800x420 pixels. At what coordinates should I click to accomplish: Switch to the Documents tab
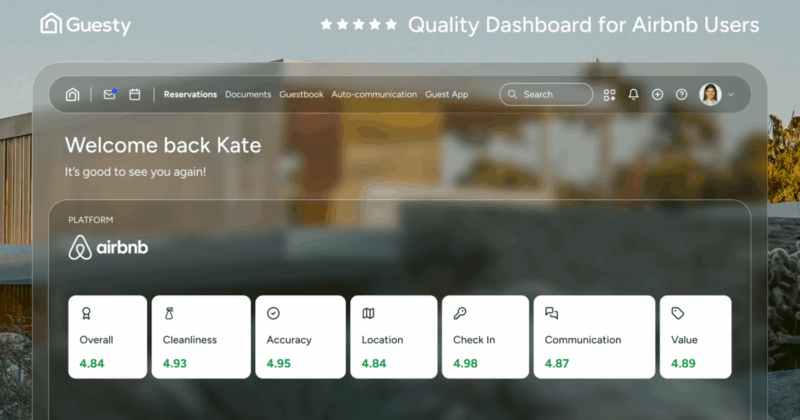[x=248, y=94]
